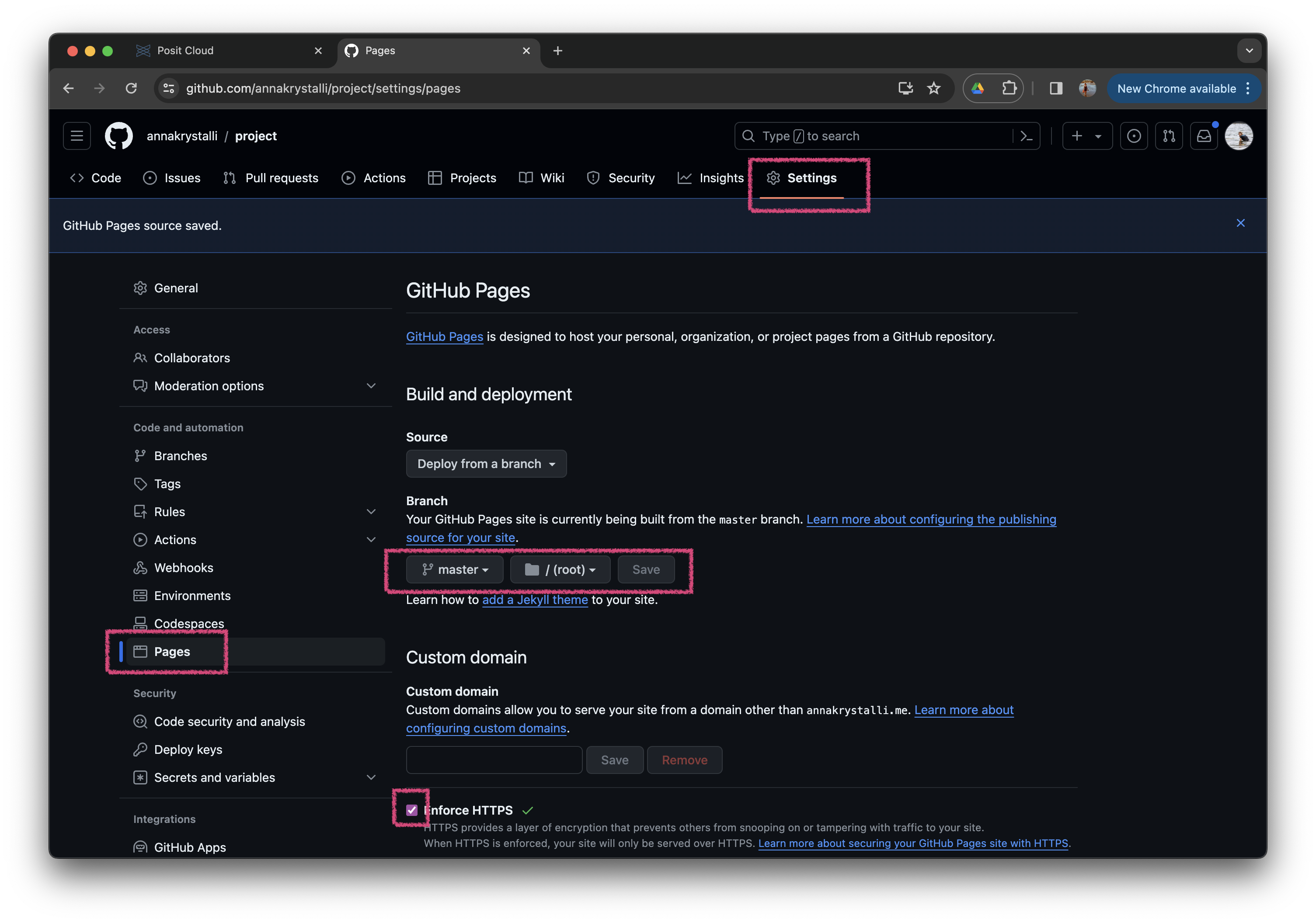
Task: Open the GitHub hamburger navigation menu
Action: 77,136
